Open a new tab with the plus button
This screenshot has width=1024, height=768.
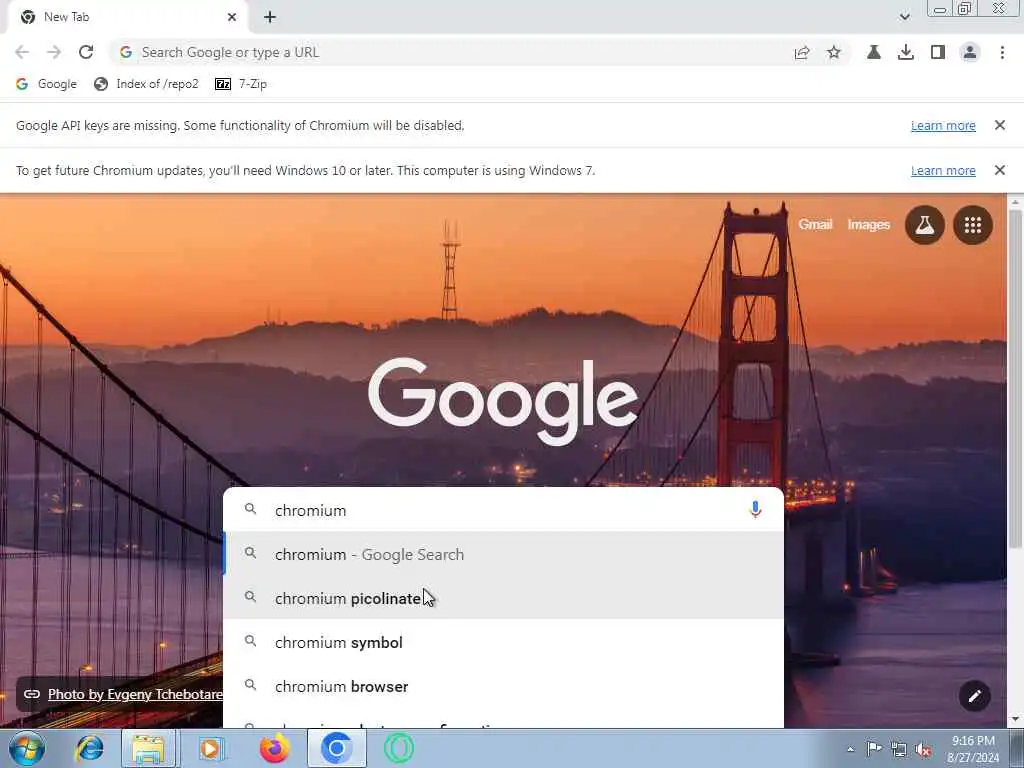pos(270,17)
